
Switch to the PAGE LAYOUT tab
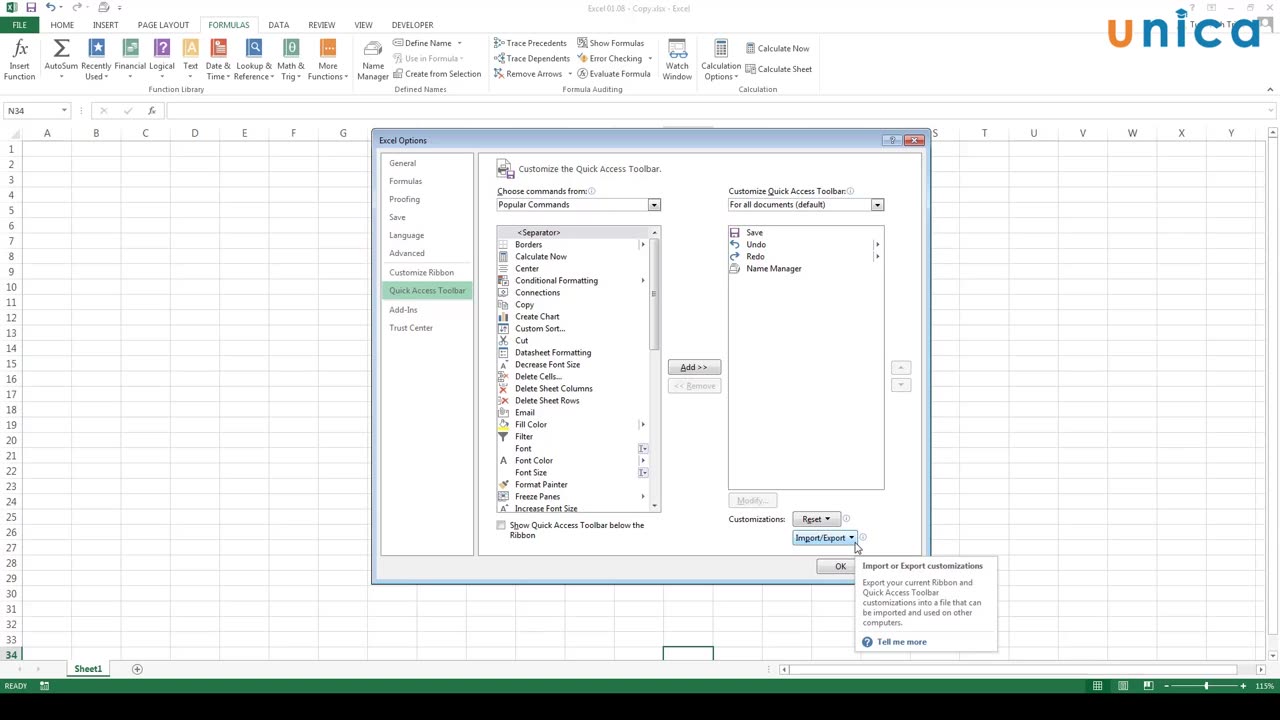[x=163, y=25]
